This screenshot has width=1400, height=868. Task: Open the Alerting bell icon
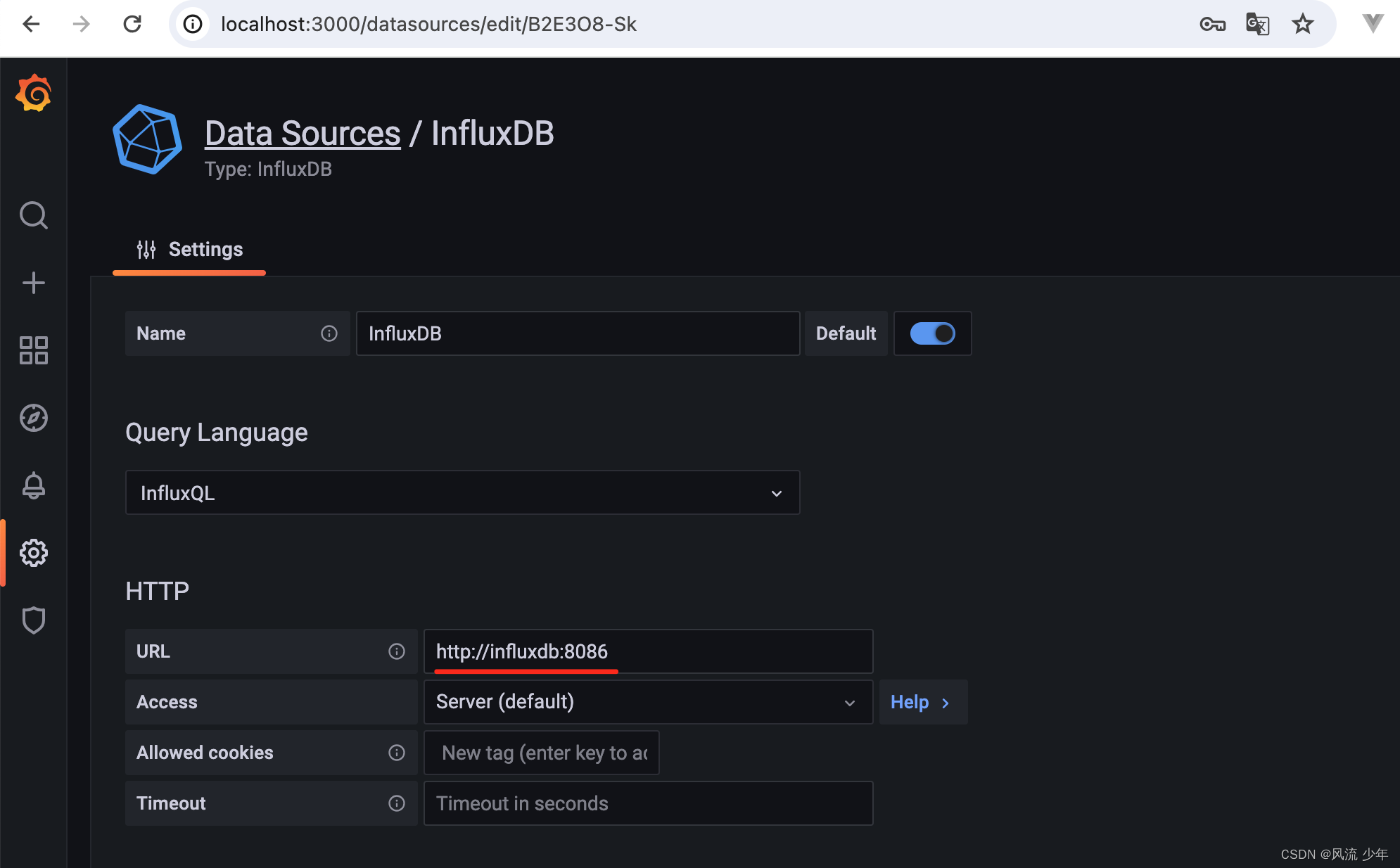[x=34, y=484]
